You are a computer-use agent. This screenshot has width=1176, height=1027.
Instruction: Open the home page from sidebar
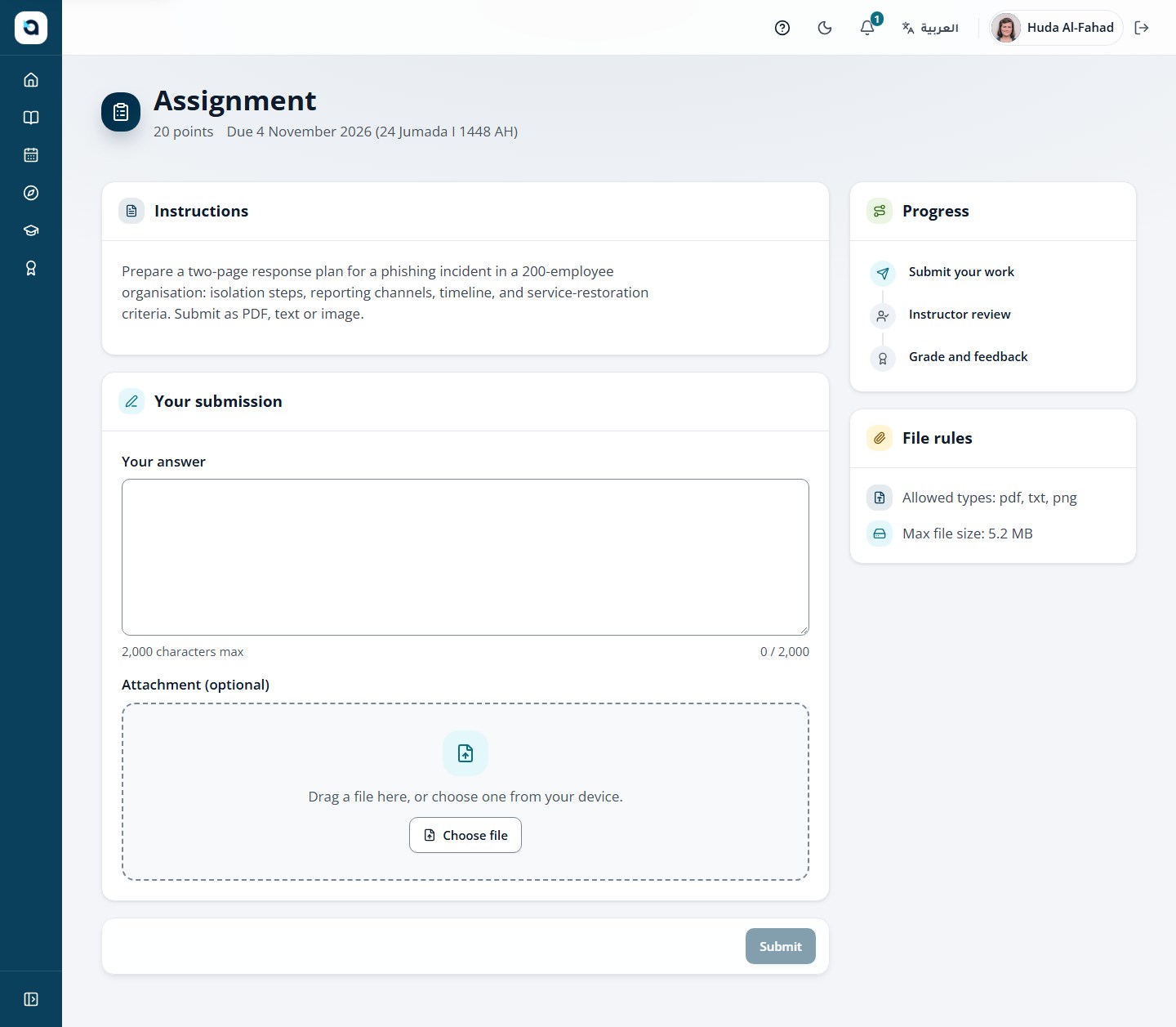point(31,80)
